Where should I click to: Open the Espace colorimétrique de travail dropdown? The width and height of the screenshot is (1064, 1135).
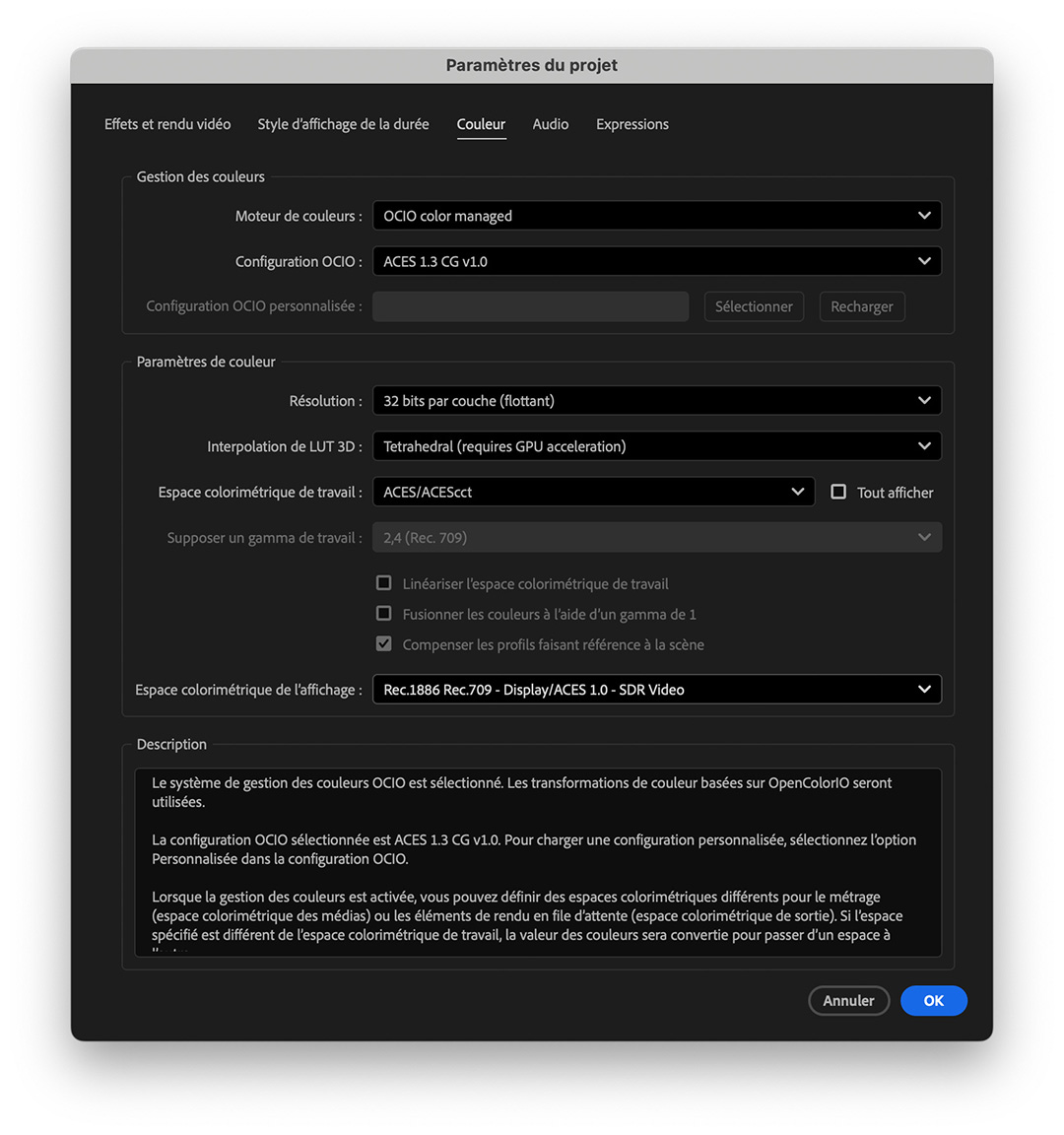[593, 492]
